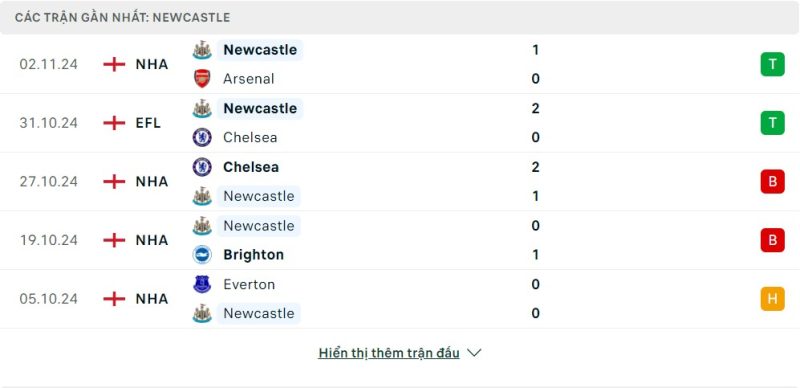Expand with chevron next to Hiển thị thêm

[474, 353]
